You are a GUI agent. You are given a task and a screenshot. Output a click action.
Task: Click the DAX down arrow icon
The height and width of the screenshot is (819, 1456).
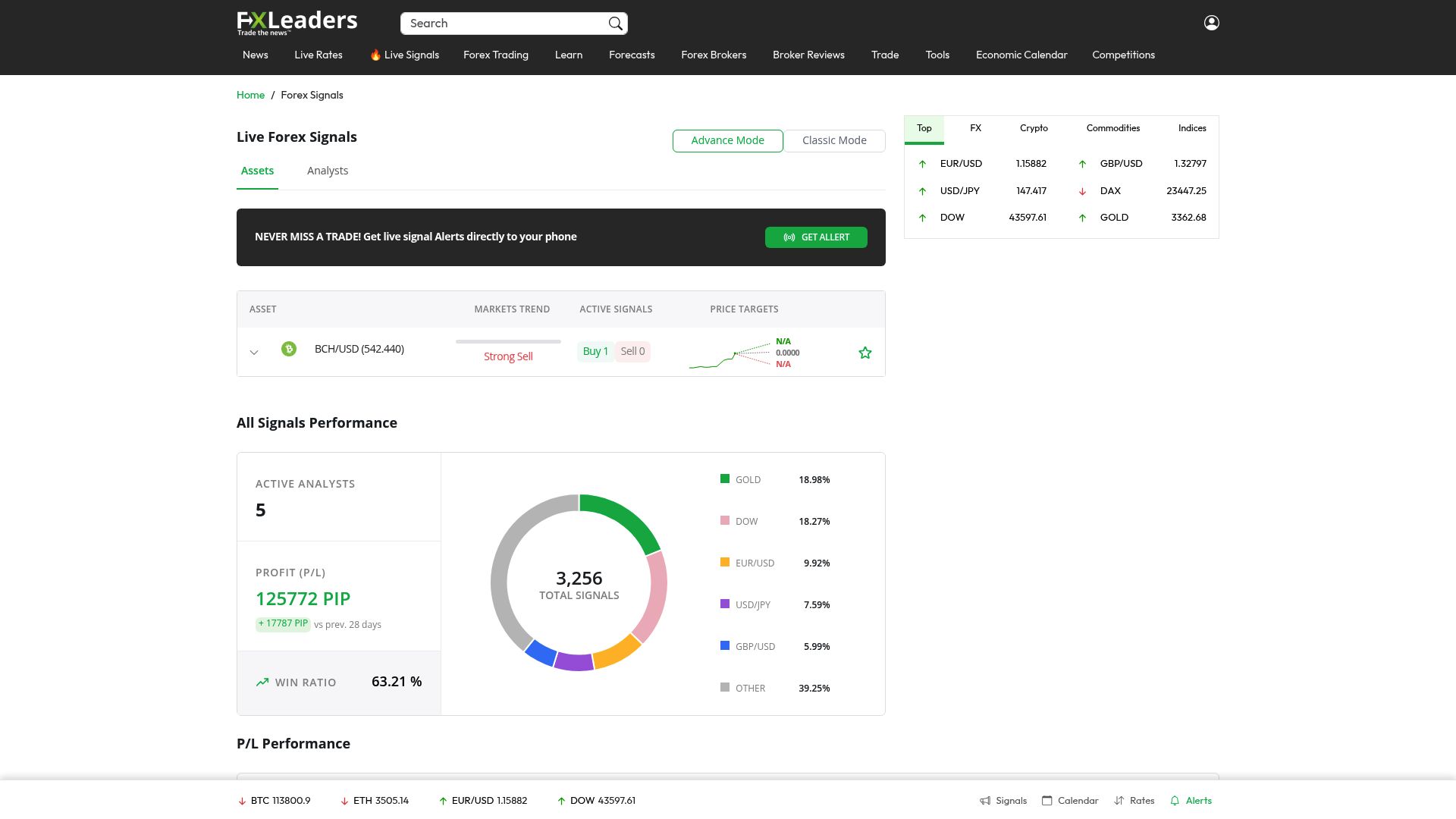pos(1083,191)
